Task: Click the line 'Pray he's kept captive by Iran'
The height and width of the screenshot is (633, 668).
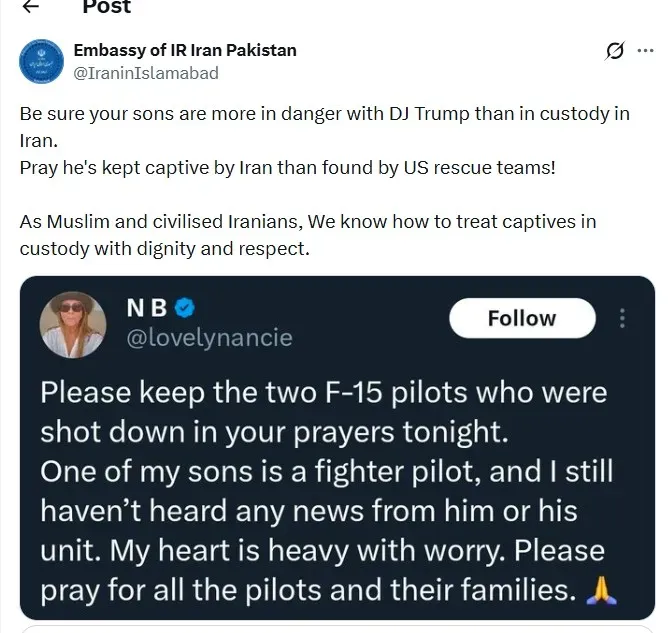Action: coord(287,167)
